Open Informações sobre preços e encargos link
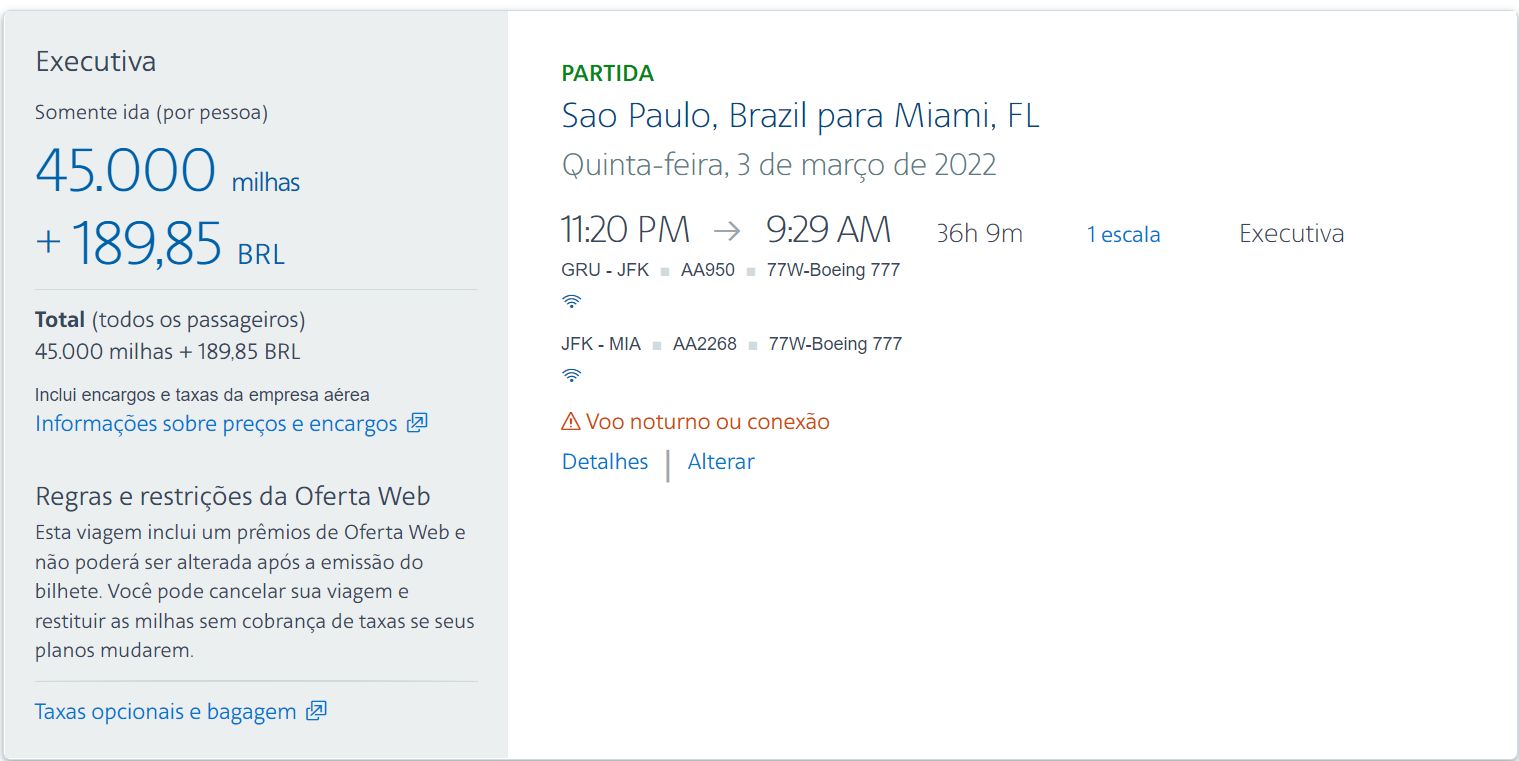The height and width of the screenshot is (761, 1519). [x=216, y=424]
